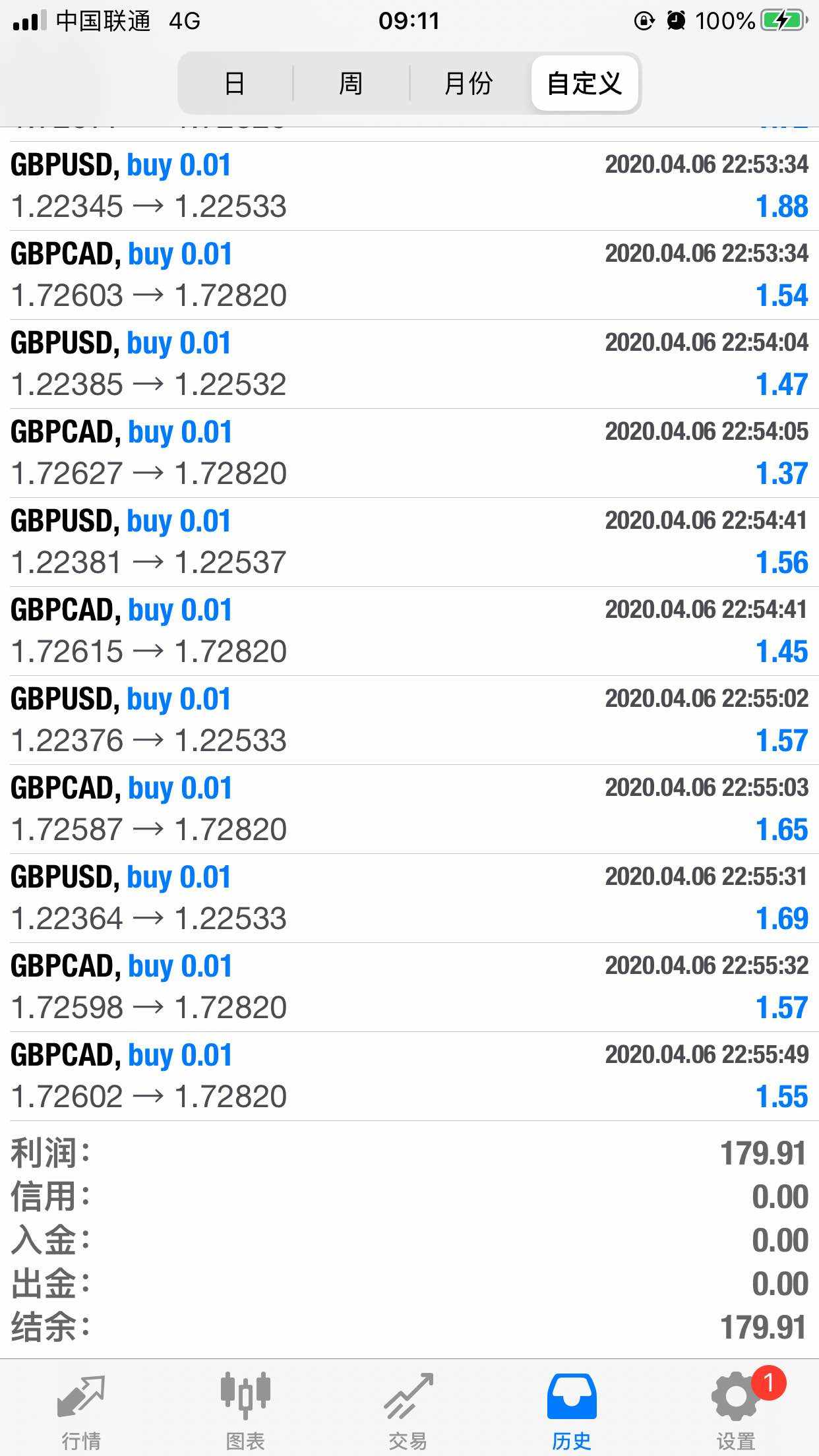The image size is (819, 1456).
Task: Open the 图表 candlestick chart icon
Action: (x=245, y=1397)
